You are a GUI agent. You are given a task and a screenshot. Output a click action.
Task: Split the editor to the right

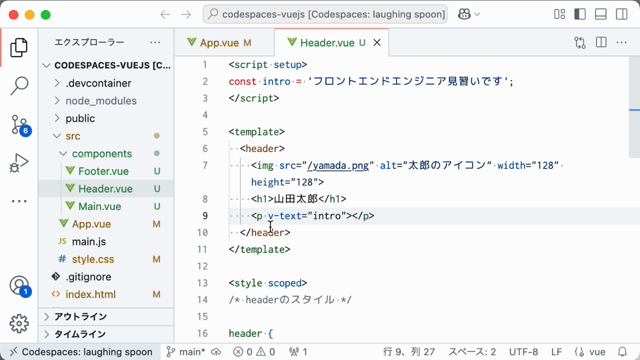pos(601,42)
